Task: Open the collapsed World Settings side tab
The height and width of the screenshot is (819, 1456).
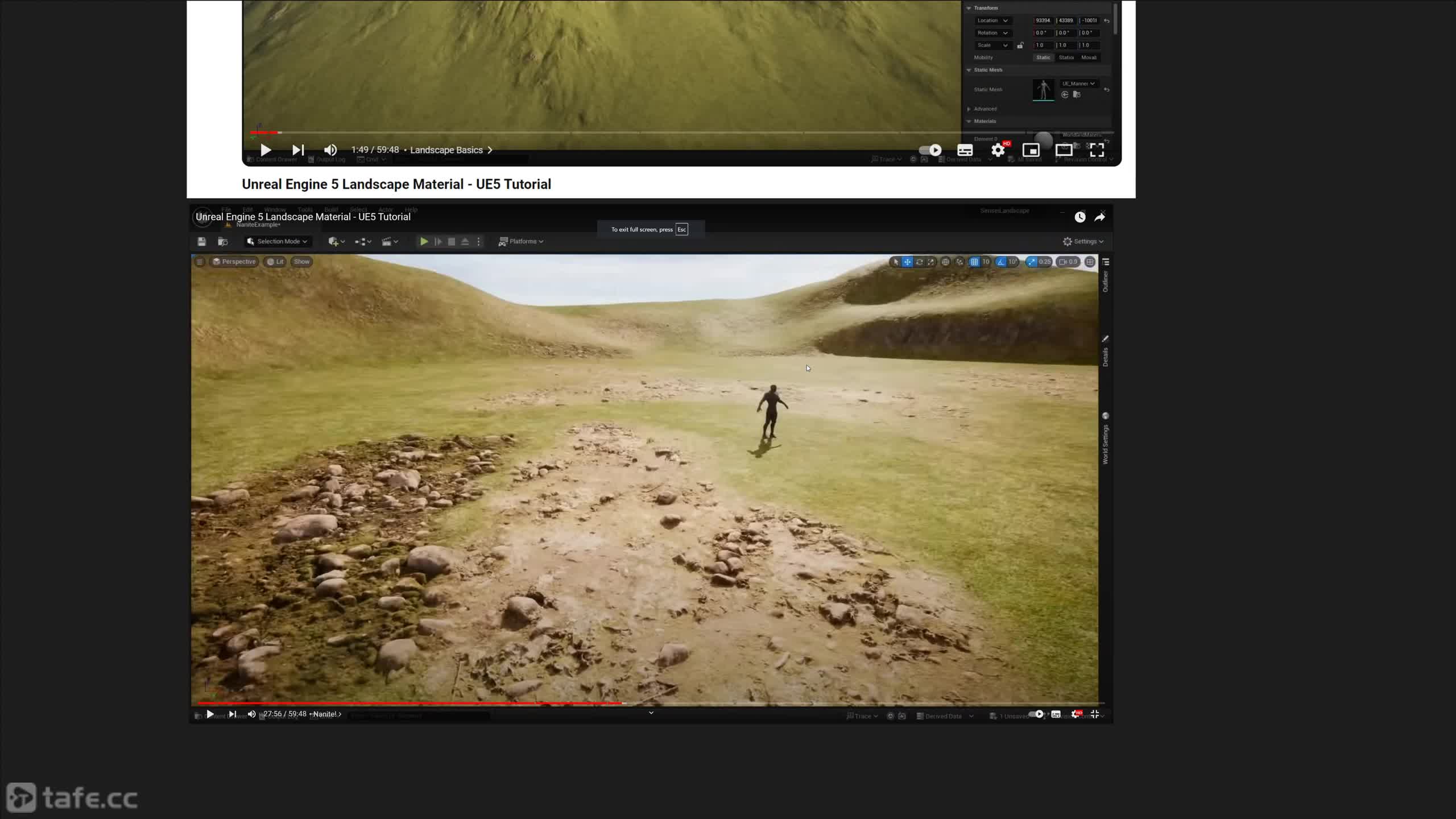Action: pyautogui.click(x=1106, y=438)
